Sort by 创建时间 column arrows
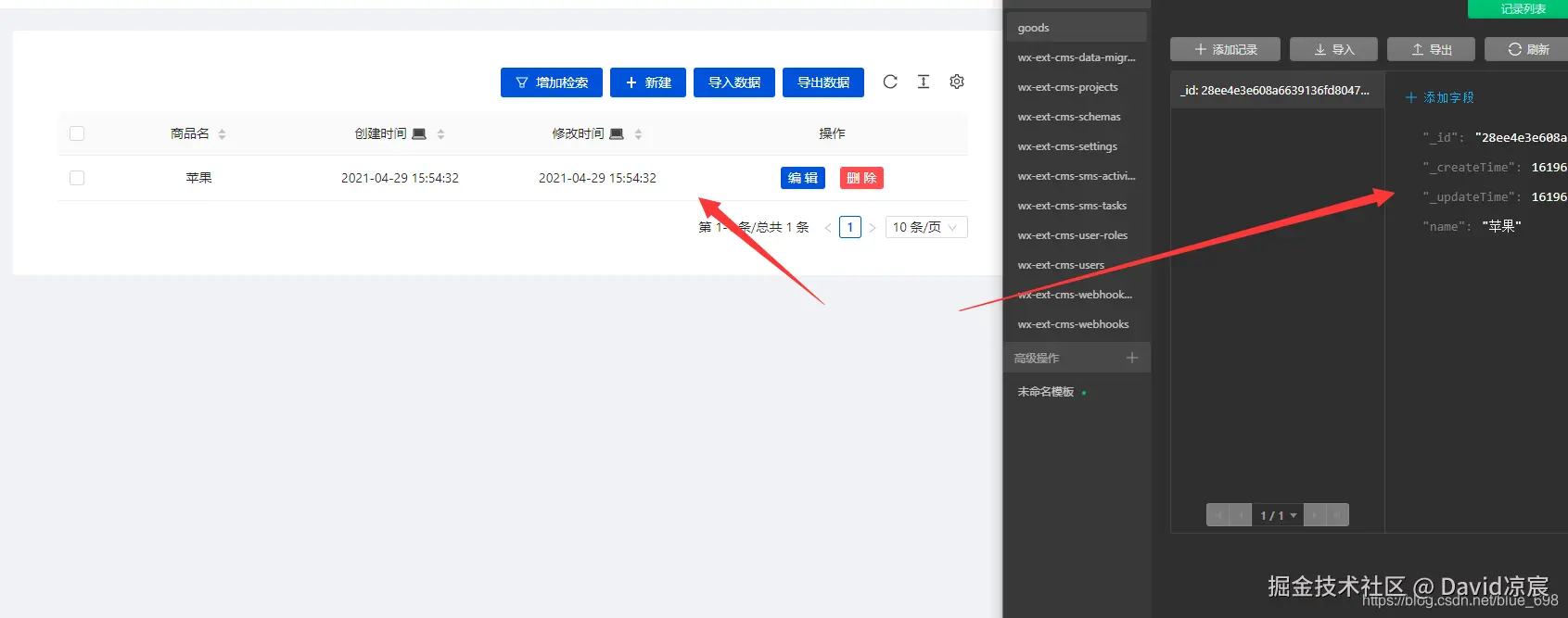Viewport: 1568px width, 618px height. 440,134
